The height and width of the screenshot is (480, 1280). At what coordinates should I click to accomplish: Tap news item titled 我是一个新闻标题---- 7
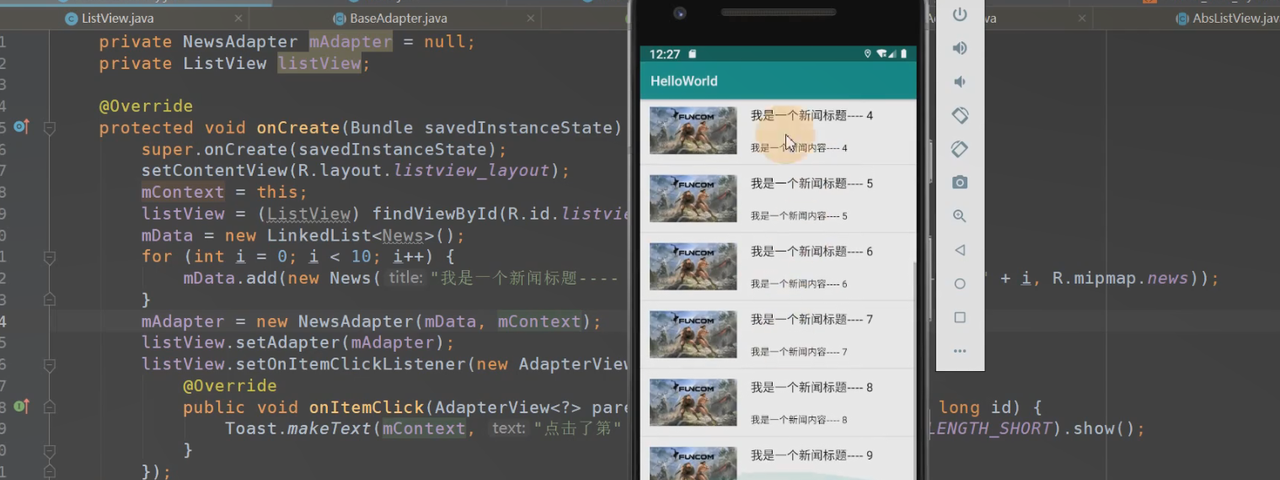(778, 334)
